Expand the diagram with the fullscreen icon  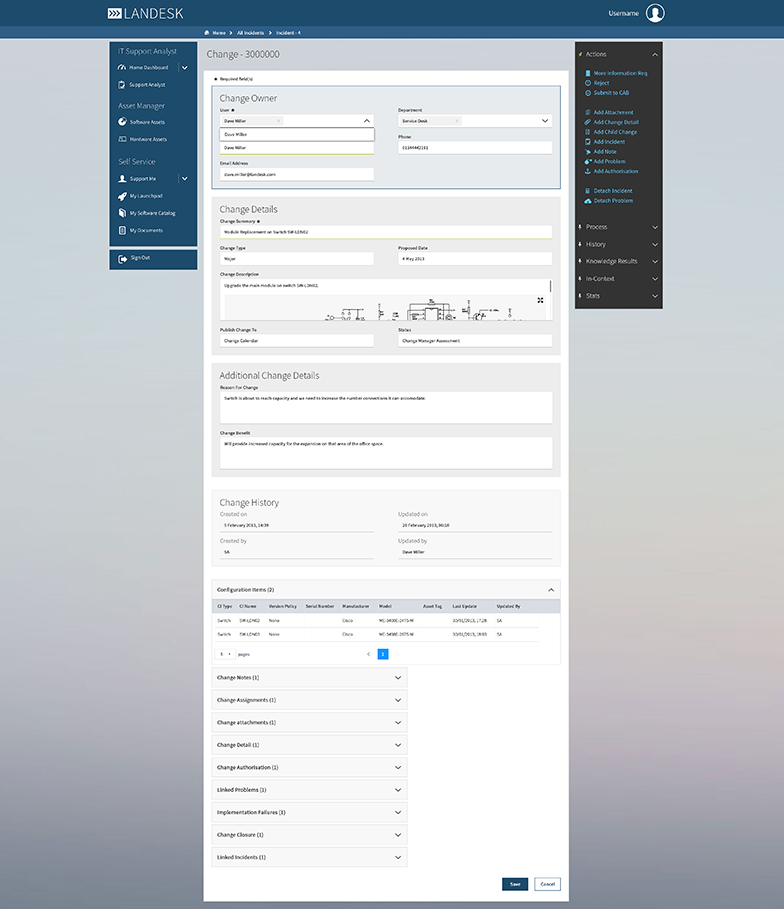541,300
